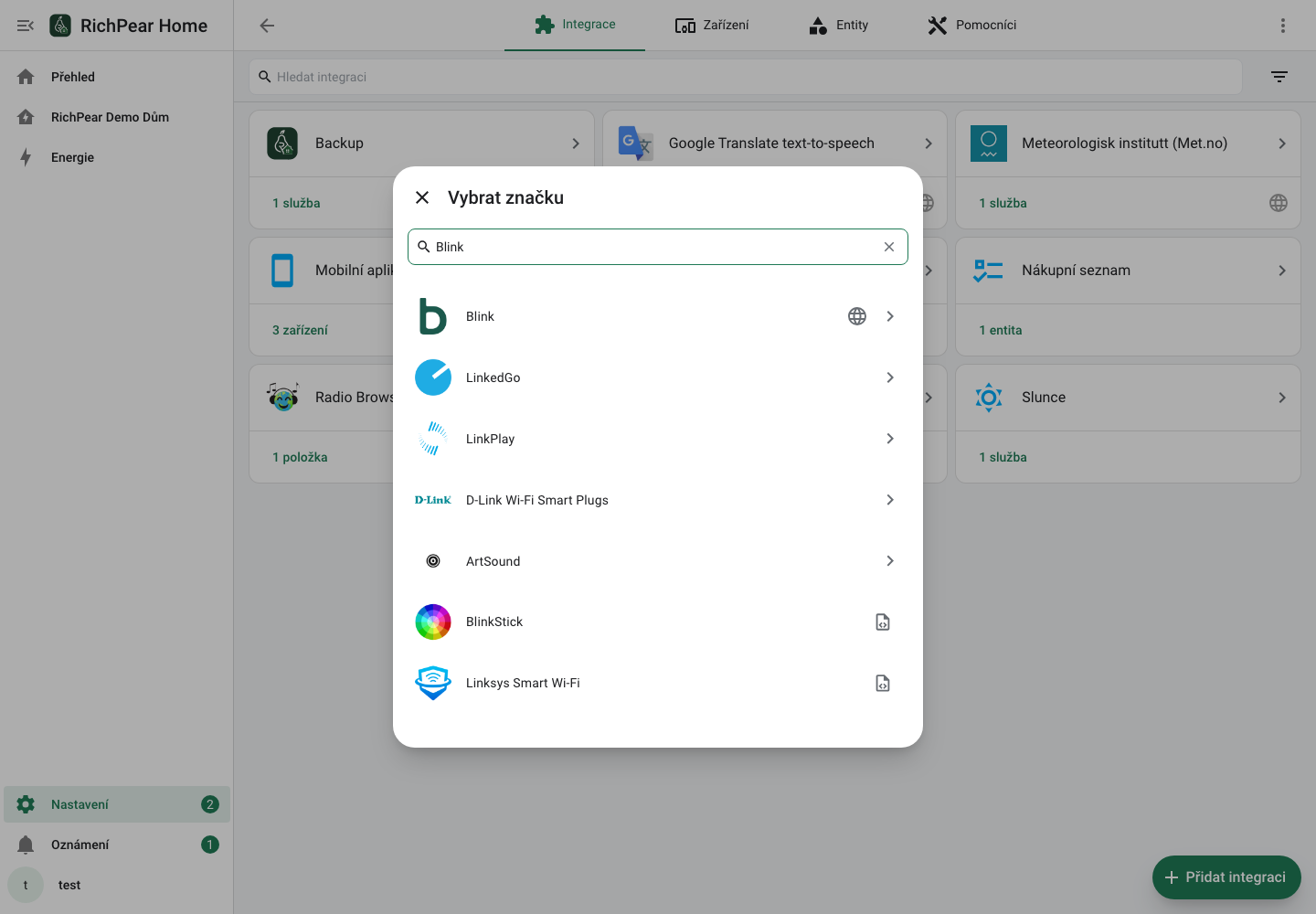Click the Slunce sun icon
The width and height of the screenshot is (1316, 914).
(x=989, y=398)
